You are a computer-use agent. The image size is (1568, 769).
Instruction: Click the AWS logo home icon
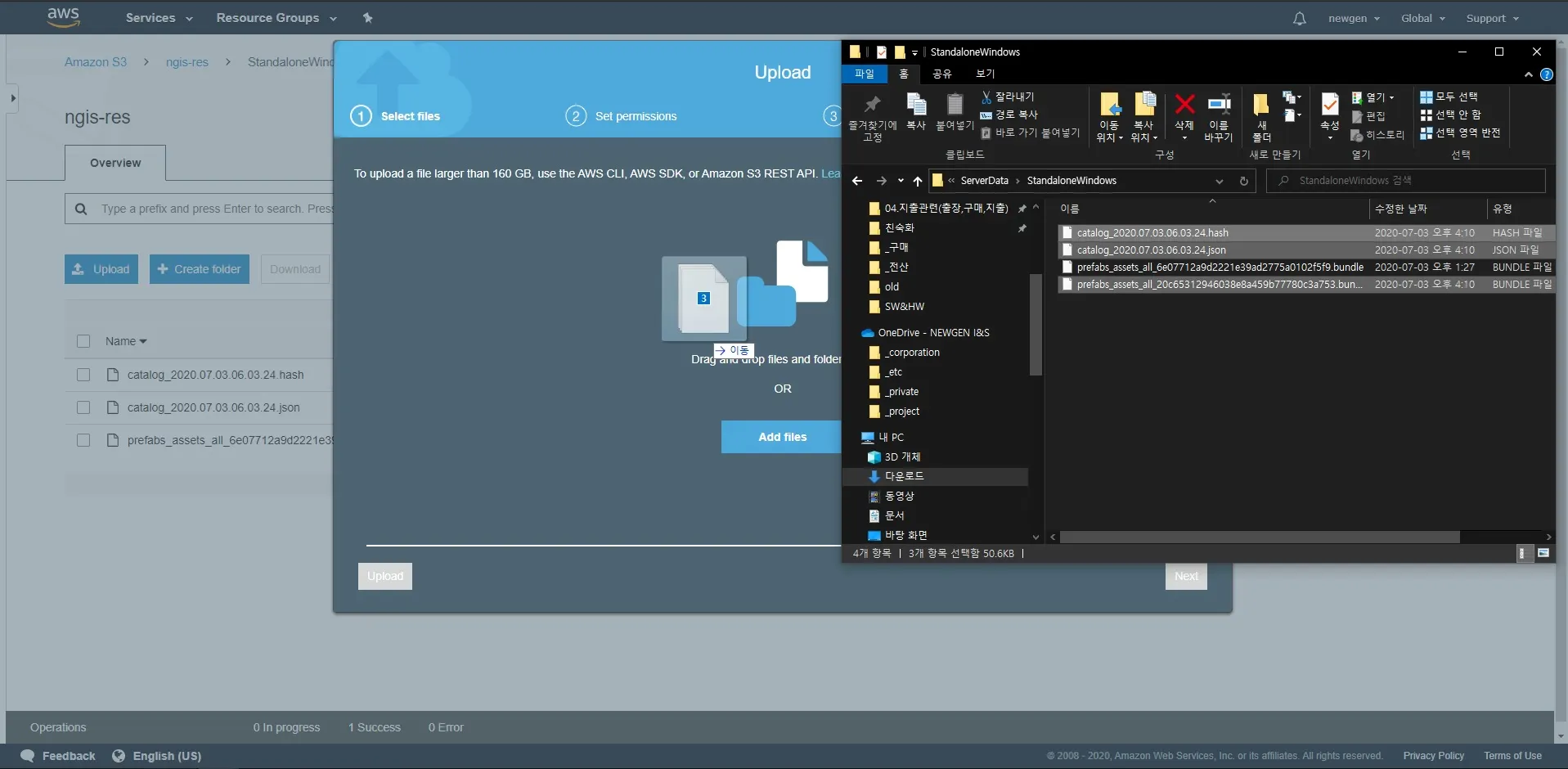click(x=63, y=17)
